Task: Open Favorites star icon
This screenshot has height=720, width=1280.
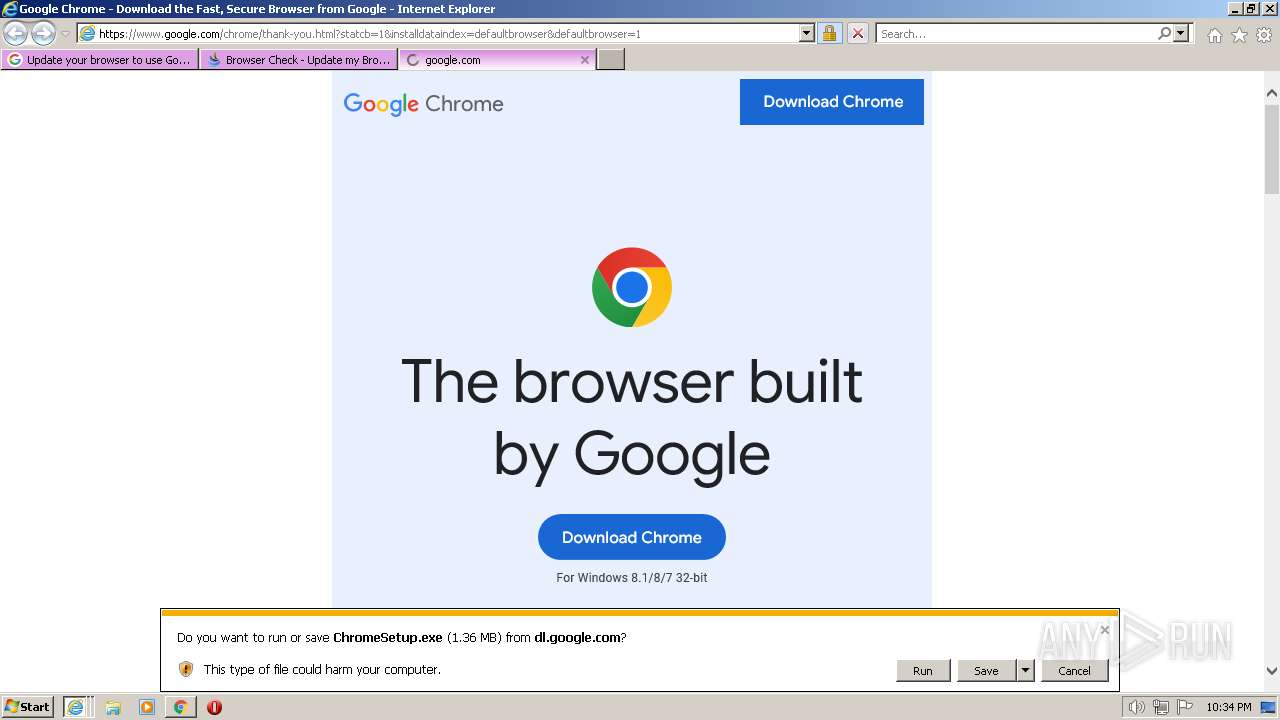Action: point(1239,35)
